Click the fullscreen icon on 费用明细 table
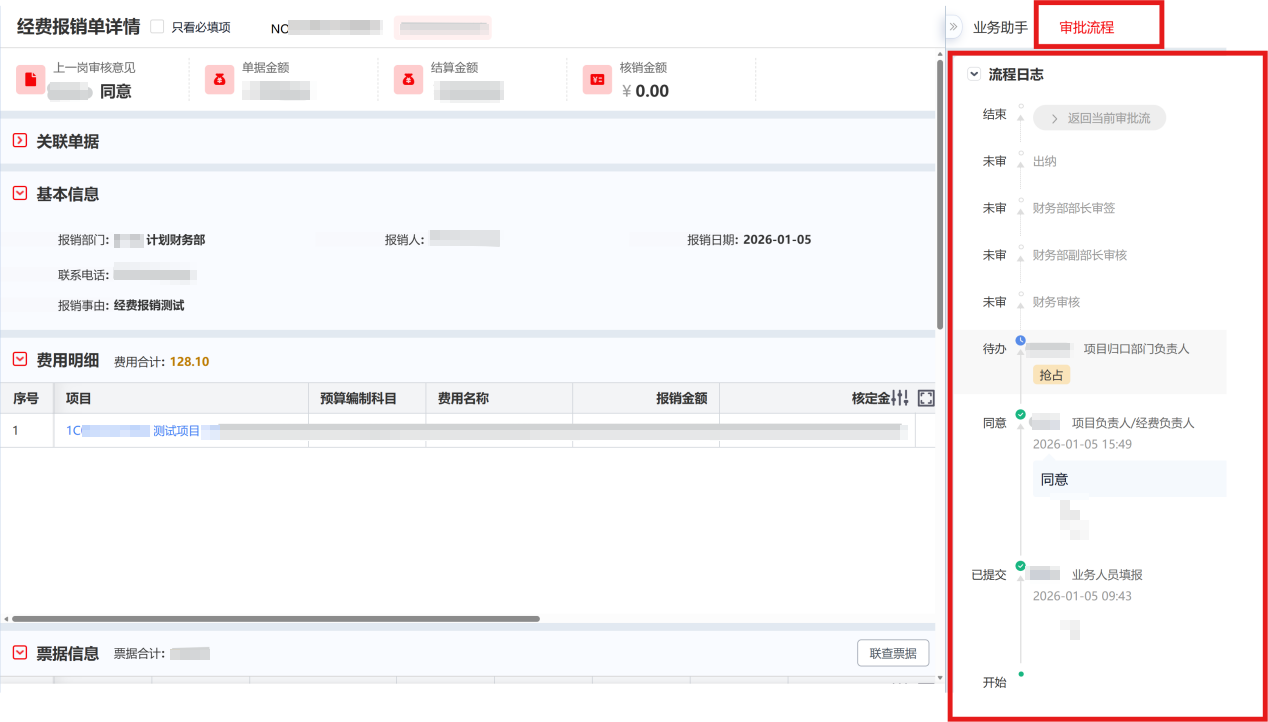1268x722 pixels. click(x=926, y=398)
